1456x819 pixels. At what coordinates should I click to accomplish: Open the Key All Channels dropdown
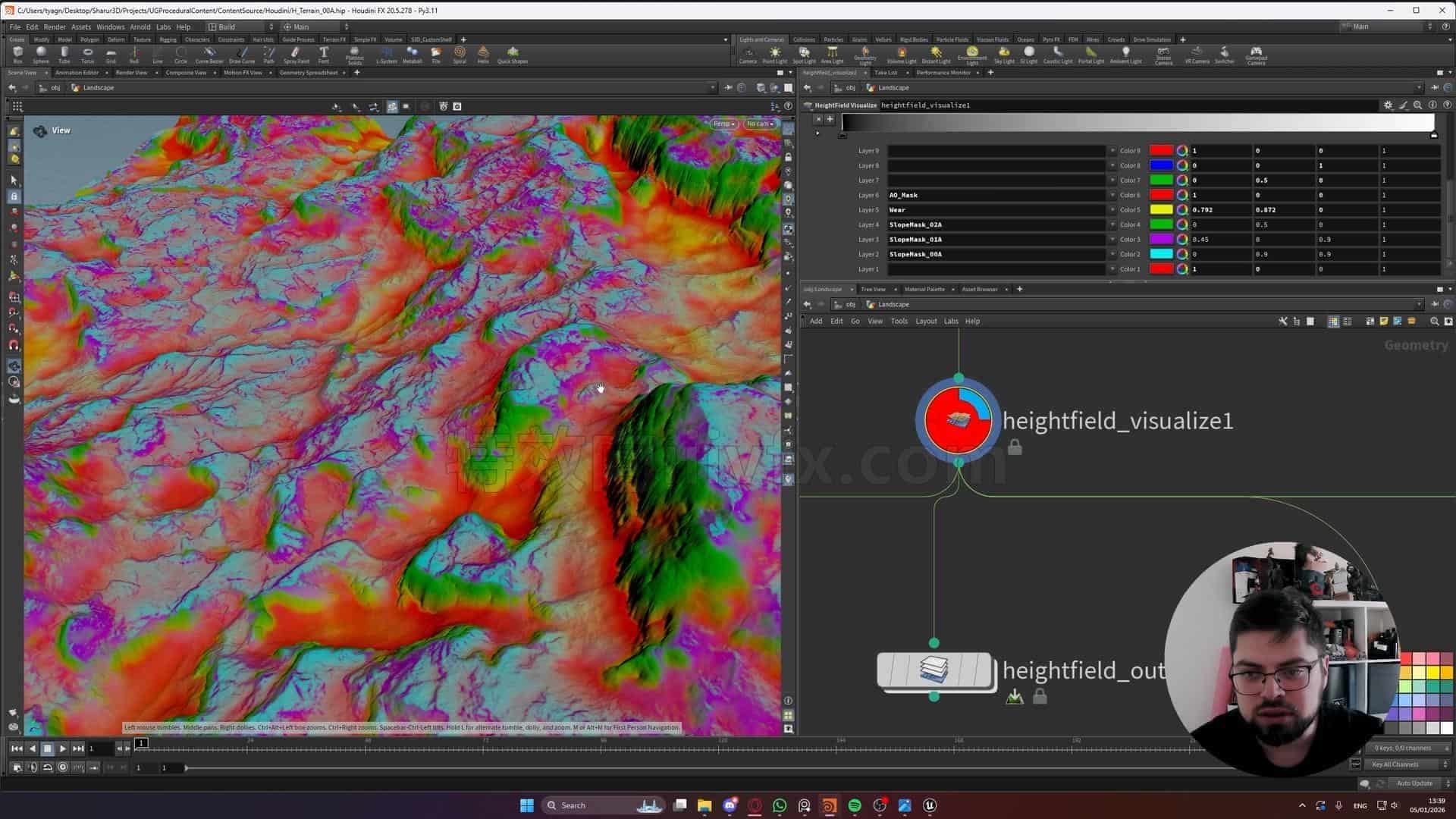[1409, 764]
